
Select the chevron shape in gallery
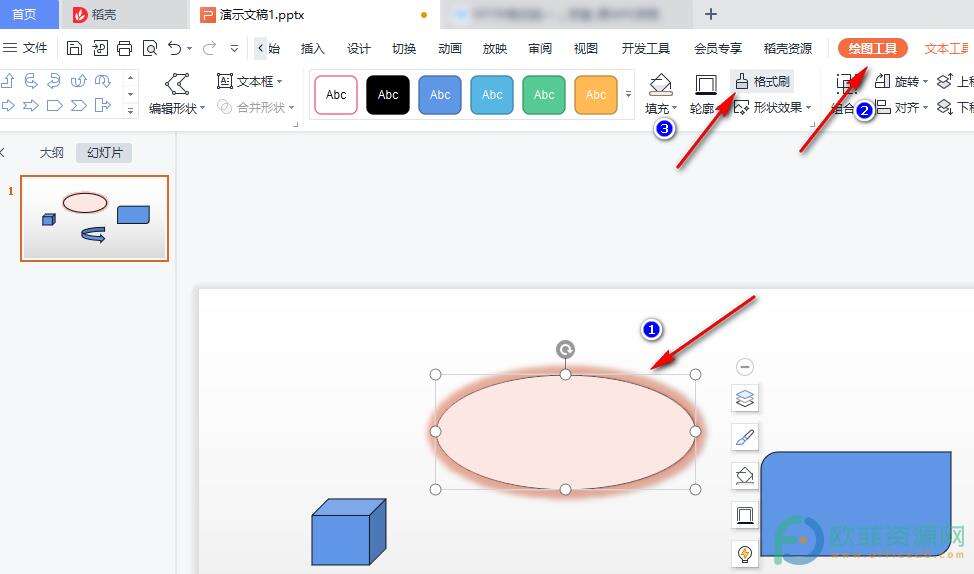[79, 106]
